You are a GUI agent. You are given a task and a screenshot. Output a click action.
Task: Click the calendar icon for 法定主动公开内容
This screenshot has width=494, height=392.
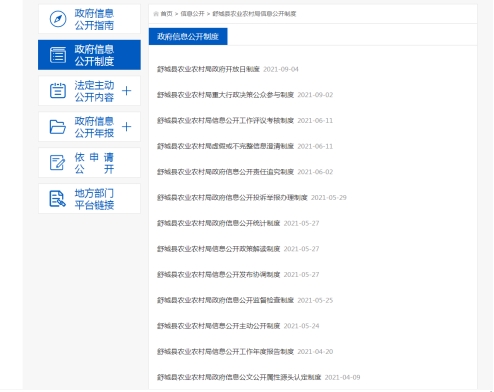[58, 91]
